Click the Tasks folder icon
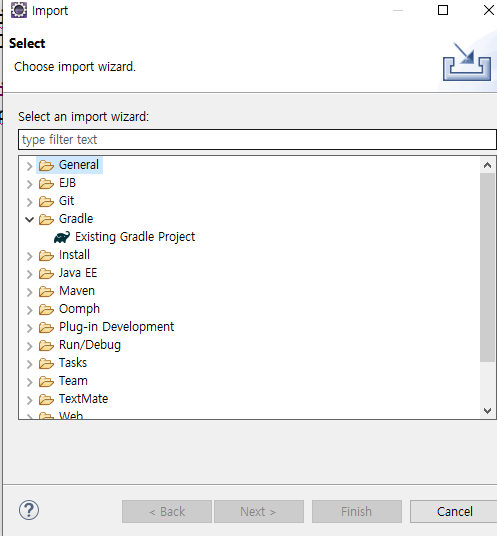 (46, 363)
